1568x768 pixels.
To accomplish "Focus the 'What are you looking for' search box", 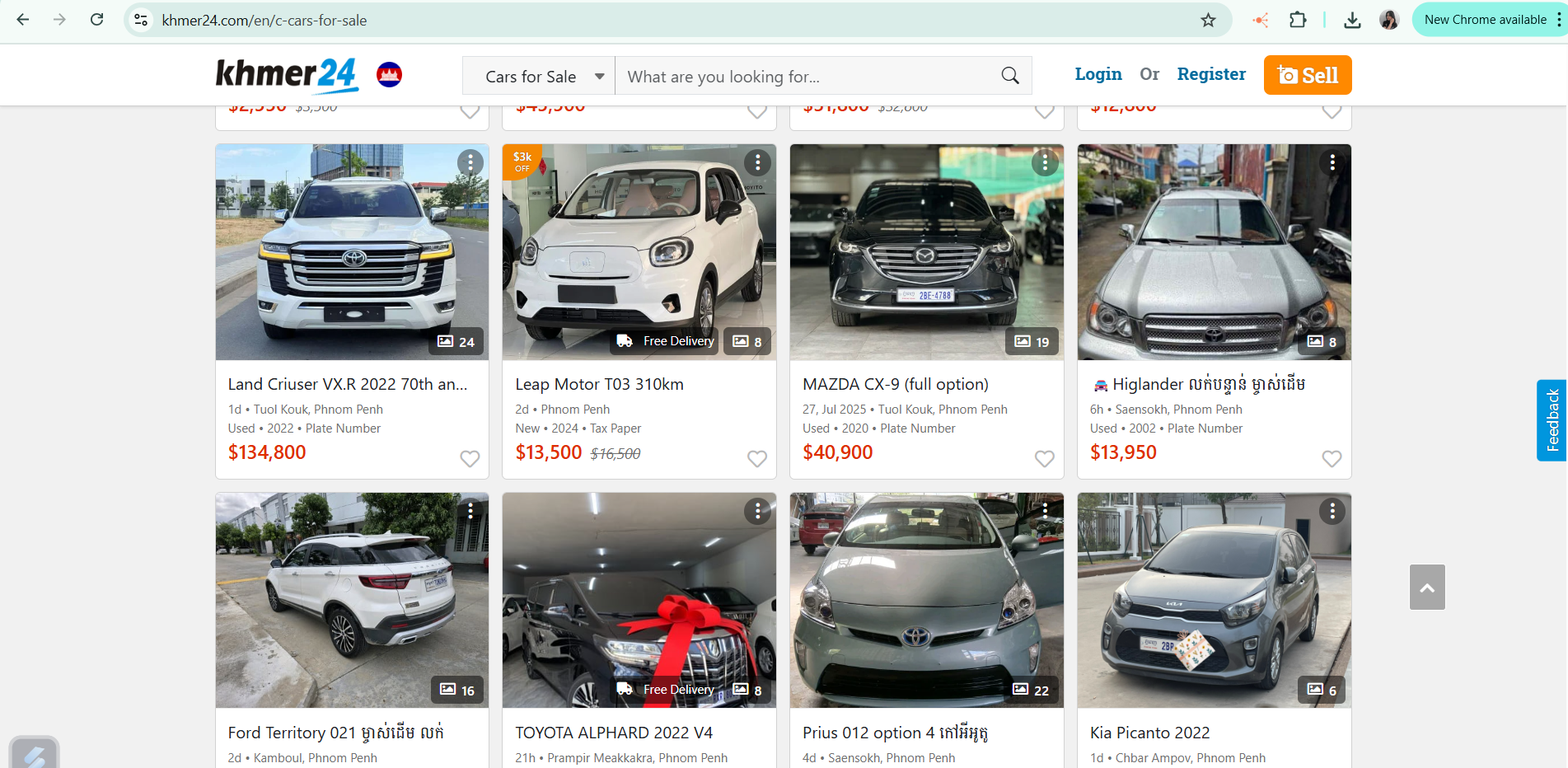I will [x=805, y=76].
